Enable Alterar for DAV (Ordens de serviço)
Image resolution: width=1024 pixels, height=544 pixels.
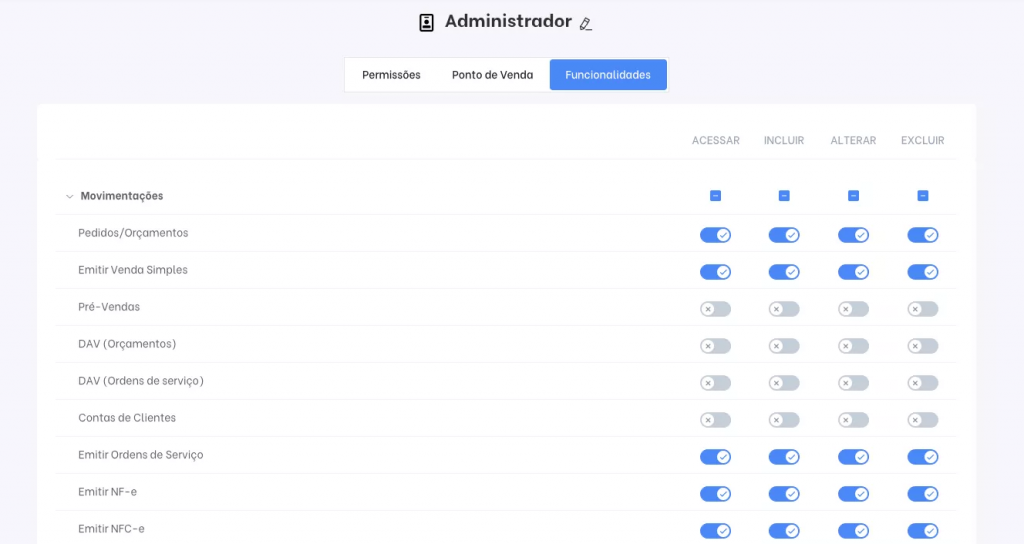coord(853,383)
